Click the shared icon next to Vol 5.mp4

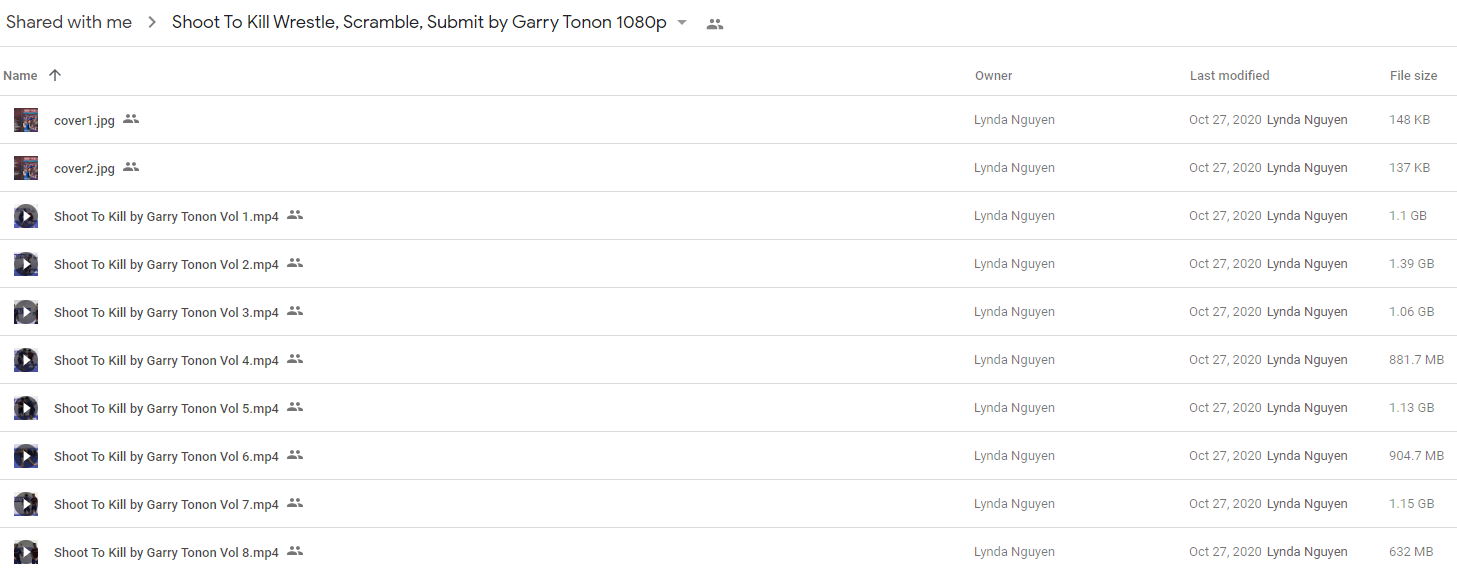[295, 407]
